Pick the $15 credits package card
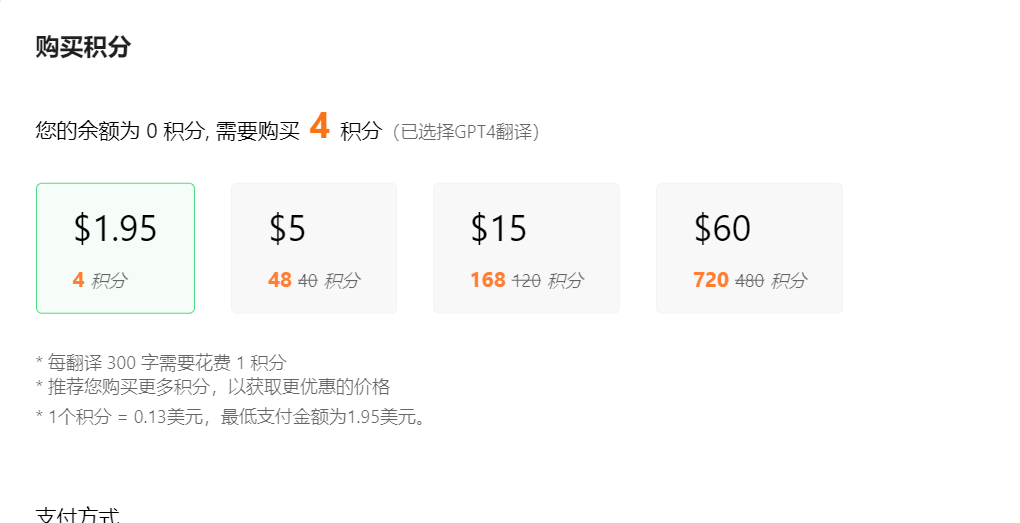 (526, 248)
